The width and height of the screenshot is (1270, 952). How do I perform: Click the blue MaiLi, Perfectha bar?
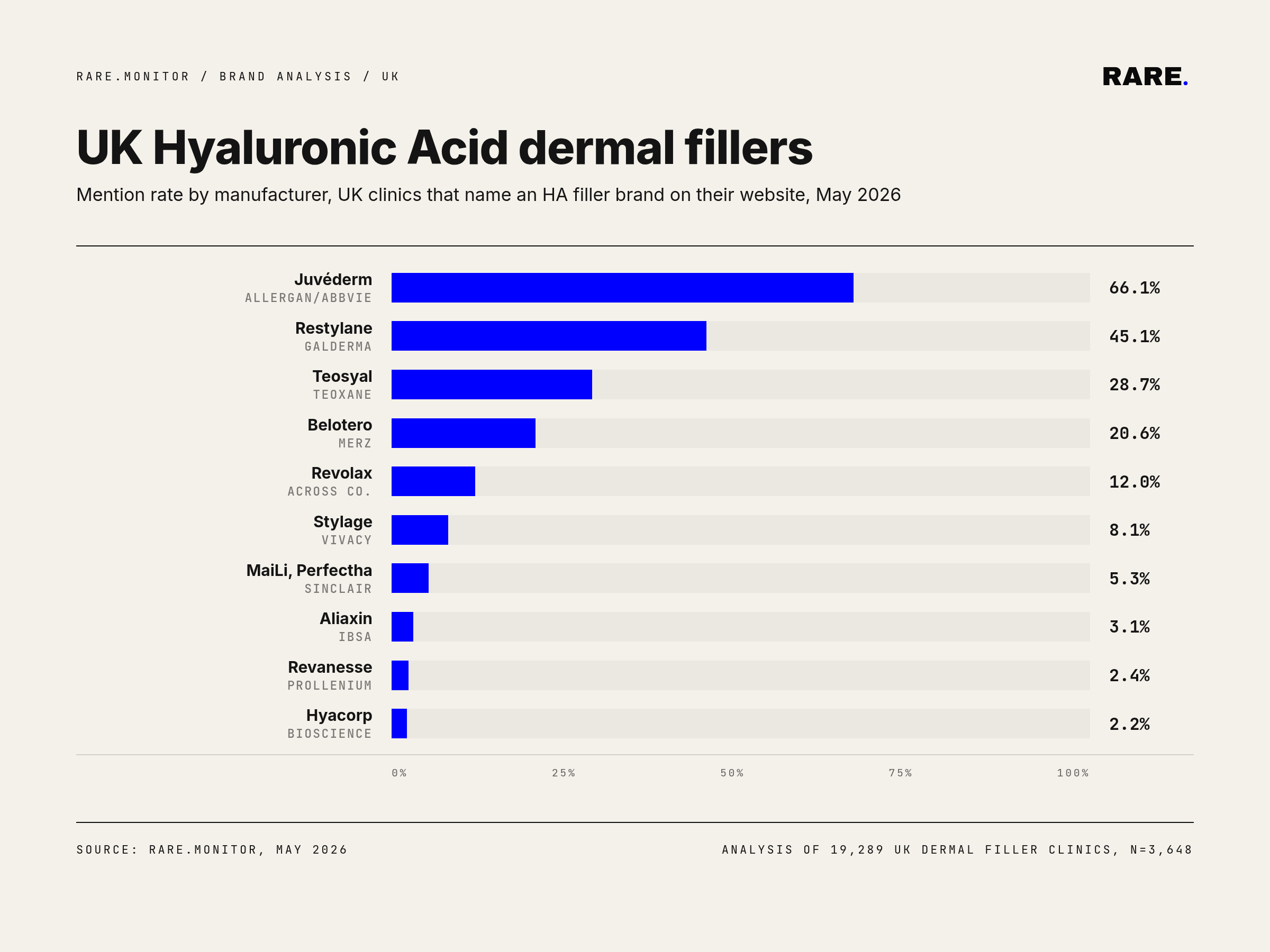pyautogui.click(x=410, y=579)
